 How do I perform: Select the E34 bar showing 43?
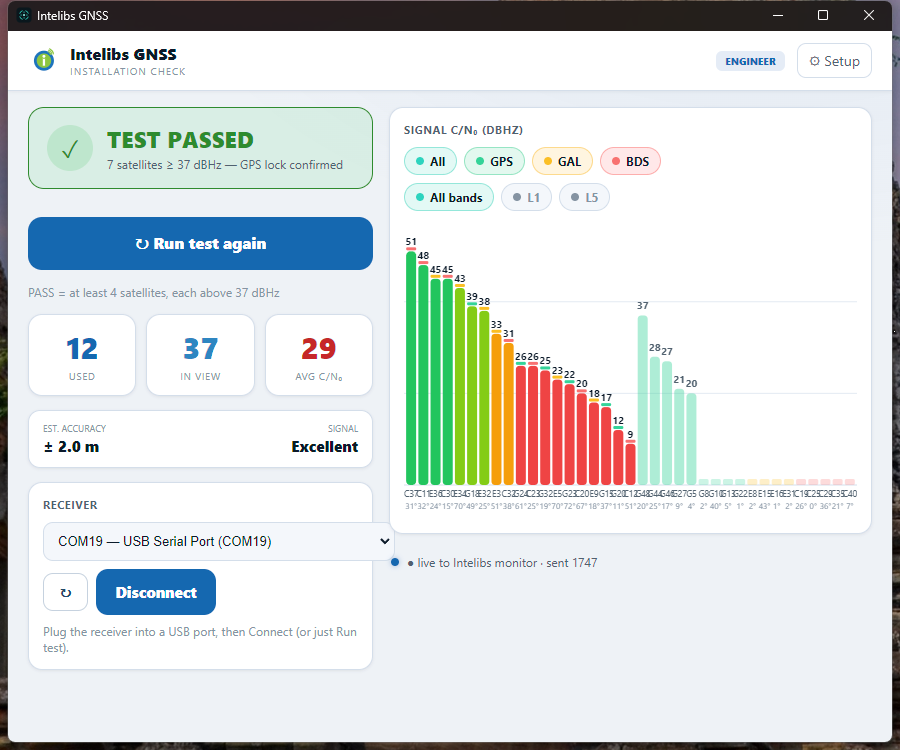point(460,386)
